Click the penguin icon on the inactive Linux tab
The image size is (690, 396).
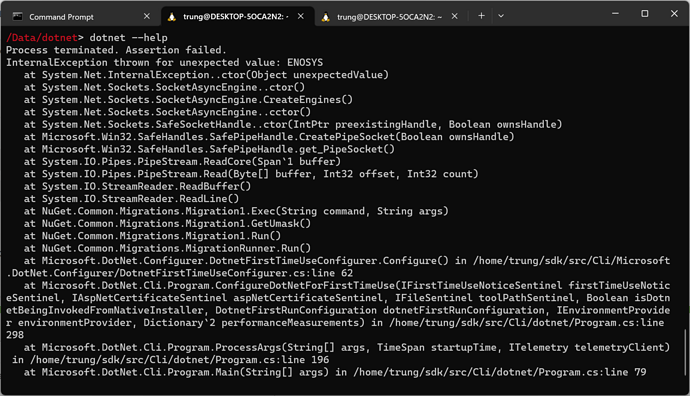point(326,17)
